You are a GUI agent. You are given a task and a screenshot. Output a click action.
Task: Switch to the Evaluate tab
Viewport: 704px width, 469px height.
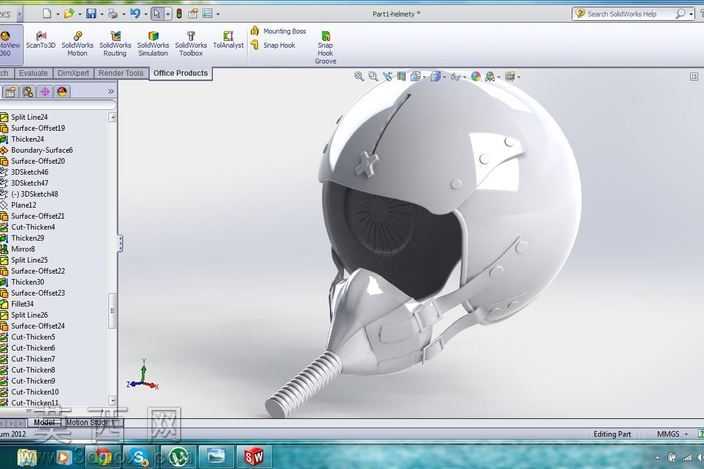click(33, 73)
